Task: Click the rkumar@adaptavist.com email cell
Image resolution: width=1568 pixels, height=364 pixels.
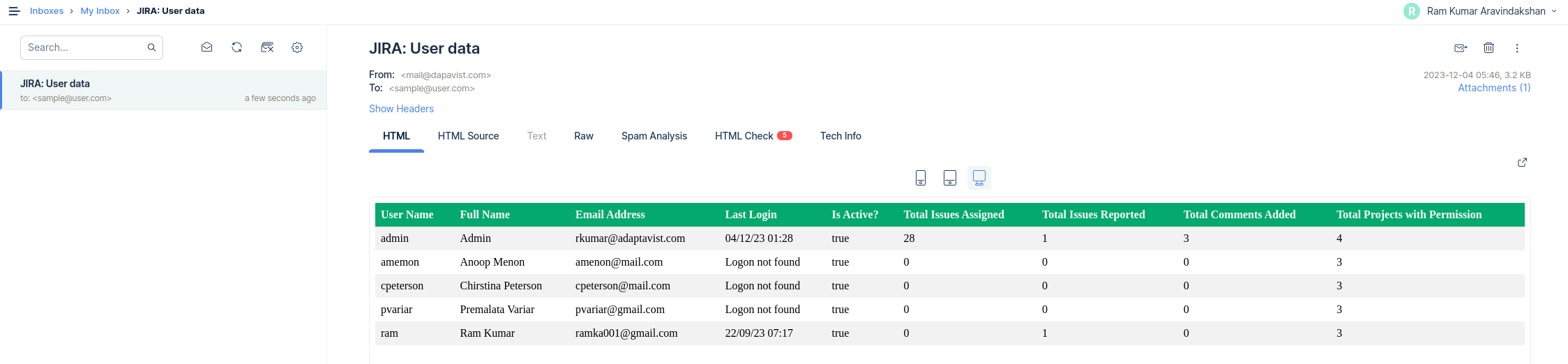Action: pyautogui.click(x=630, y=238)
